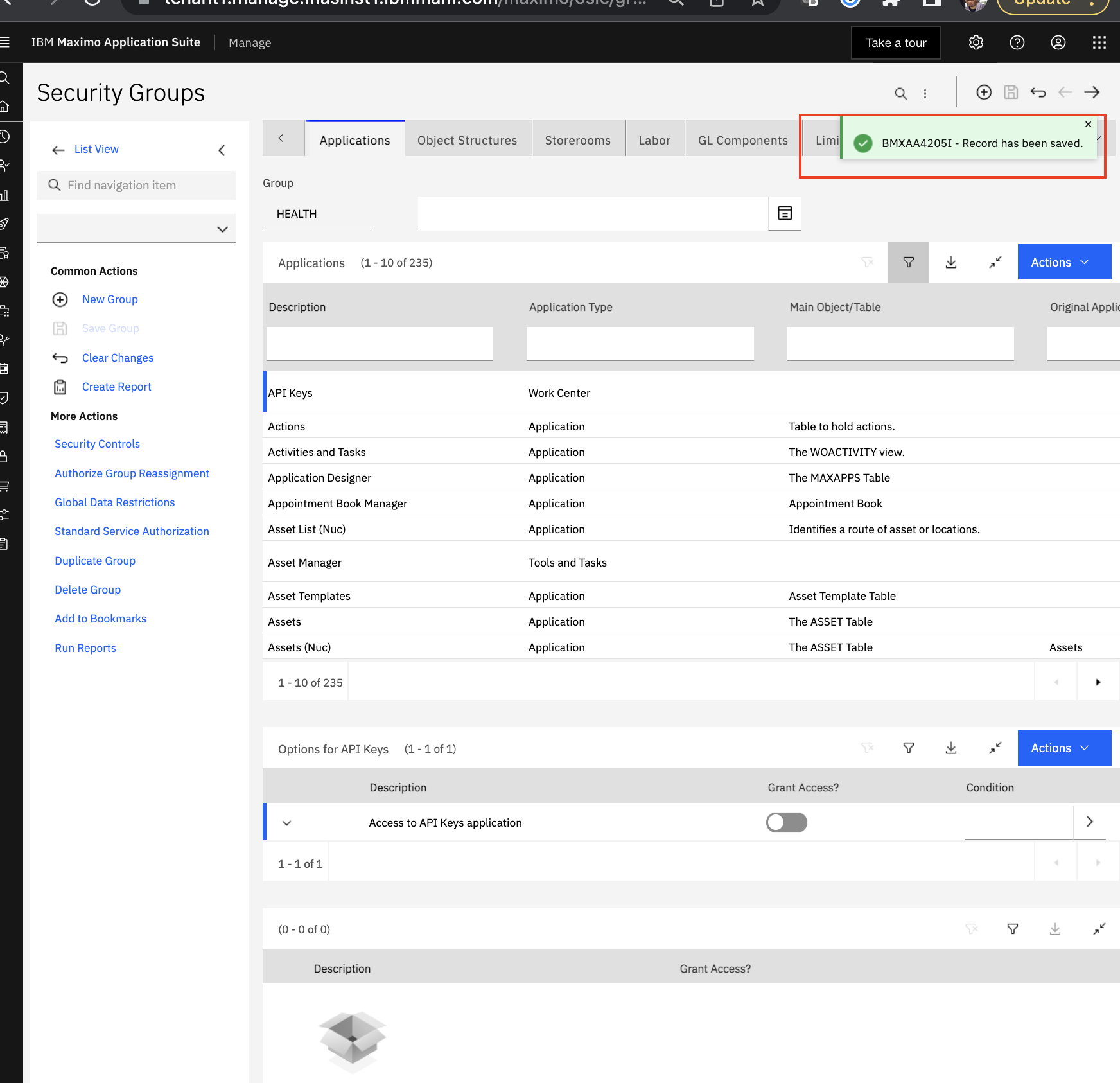Click Duplicate Group link
1120x1083 pixels.
click(x=95, y=561)
